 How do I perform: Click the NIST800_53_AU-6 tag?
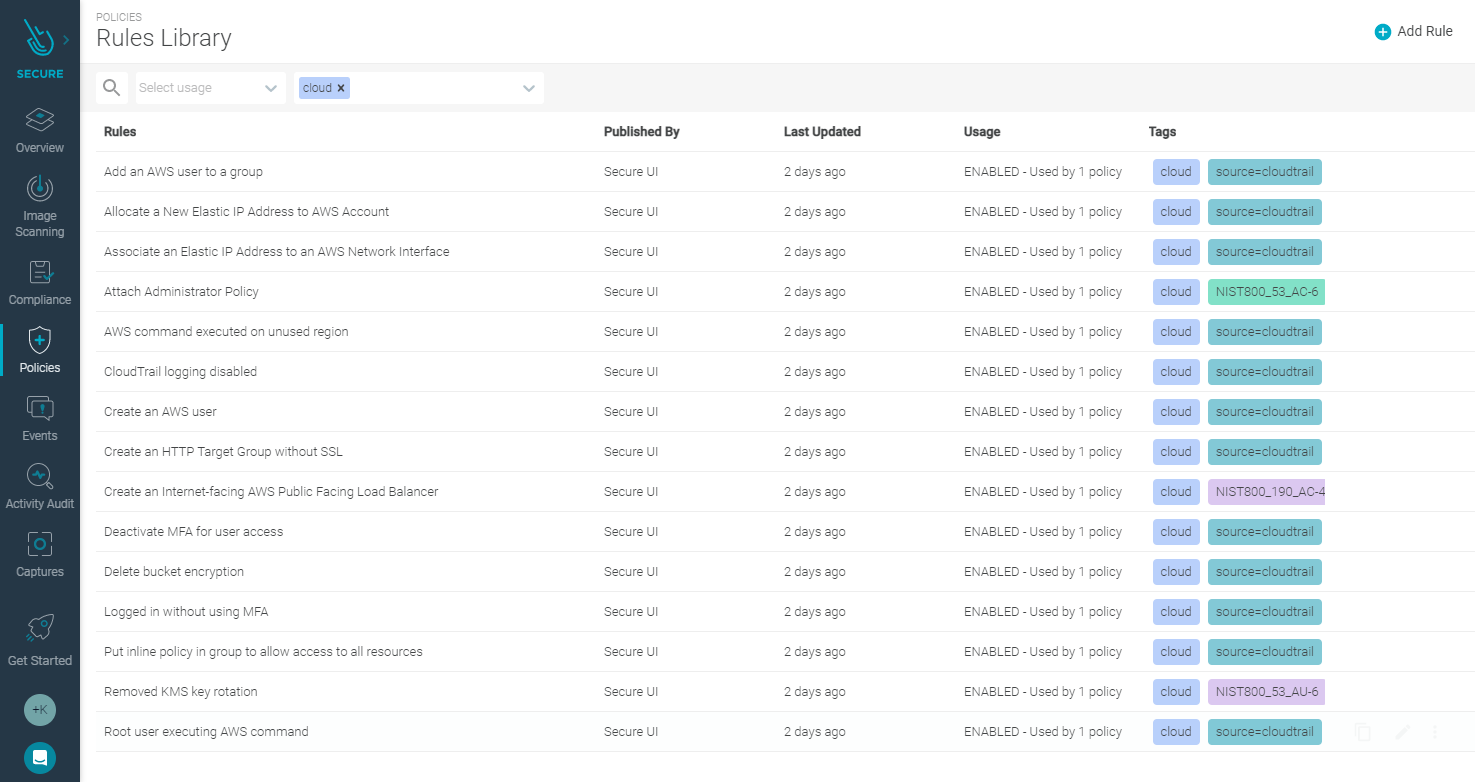(x=1266, y=692)
